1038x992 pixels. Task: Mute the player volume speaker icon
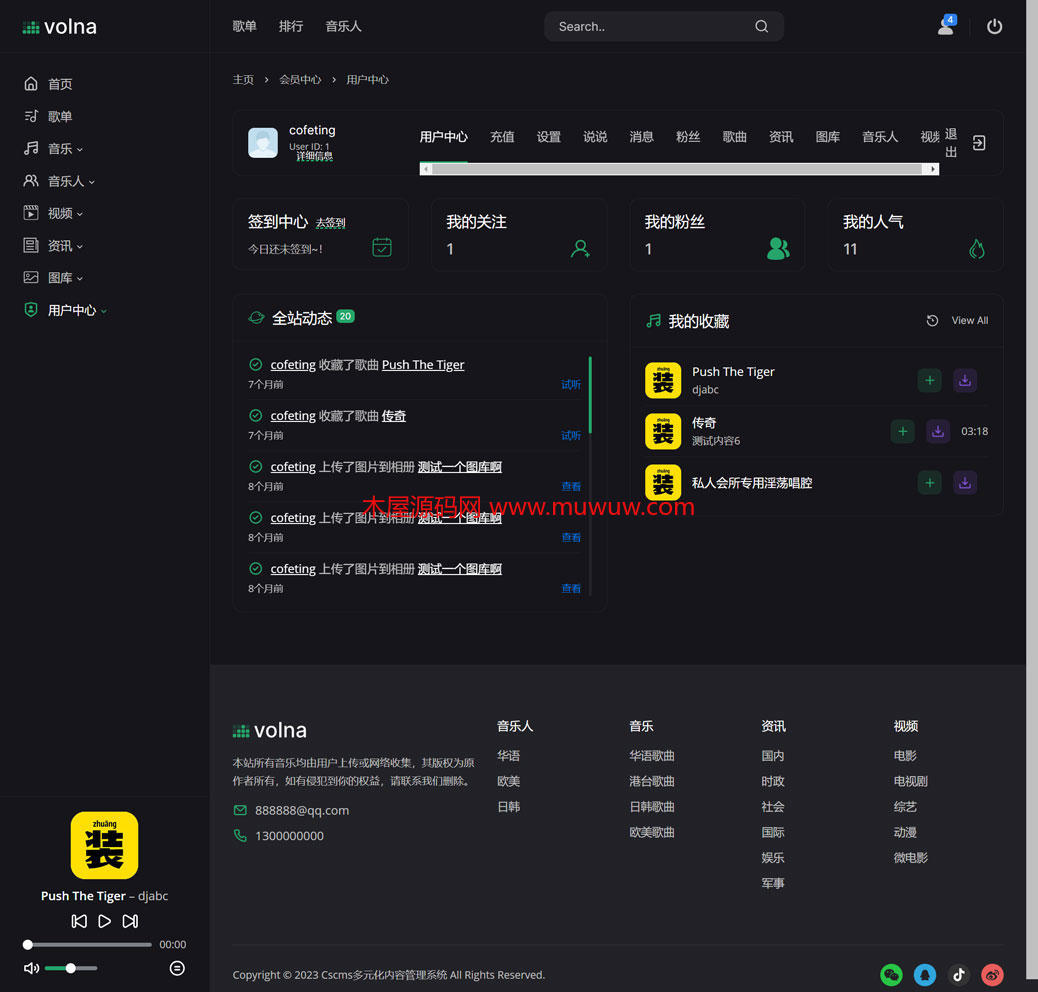(31, 968)
